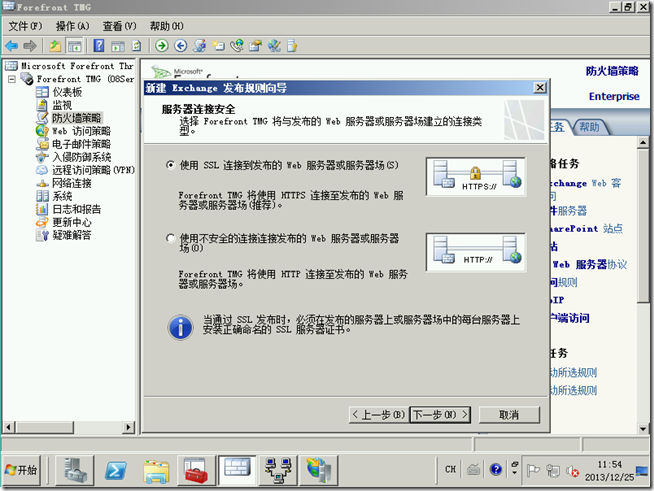Click the task pane scroll-up arrow
654x491 pixels.
pos(643,143)
